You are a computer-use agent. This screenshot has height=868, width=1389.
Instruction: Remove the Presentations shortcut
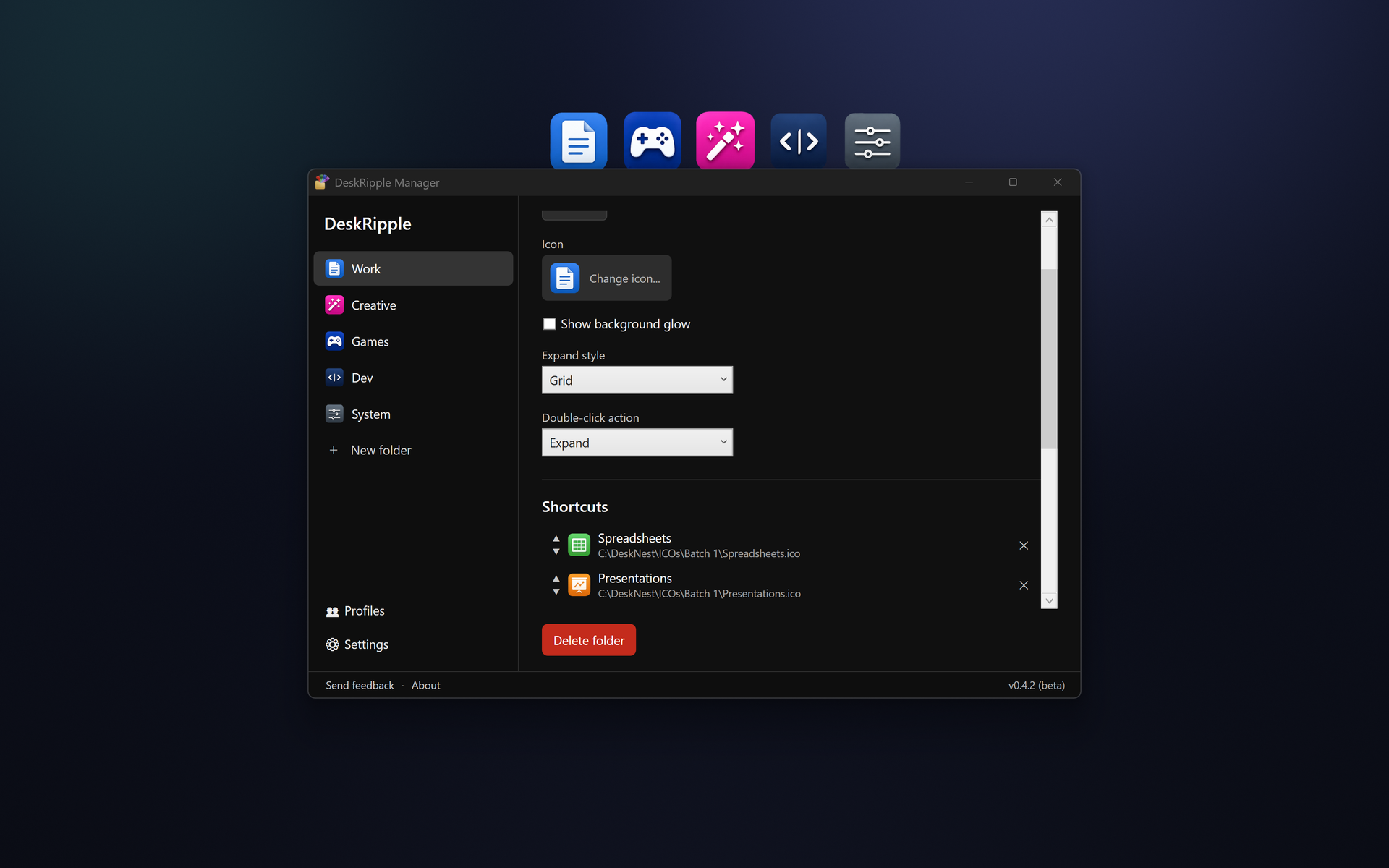1024,585
